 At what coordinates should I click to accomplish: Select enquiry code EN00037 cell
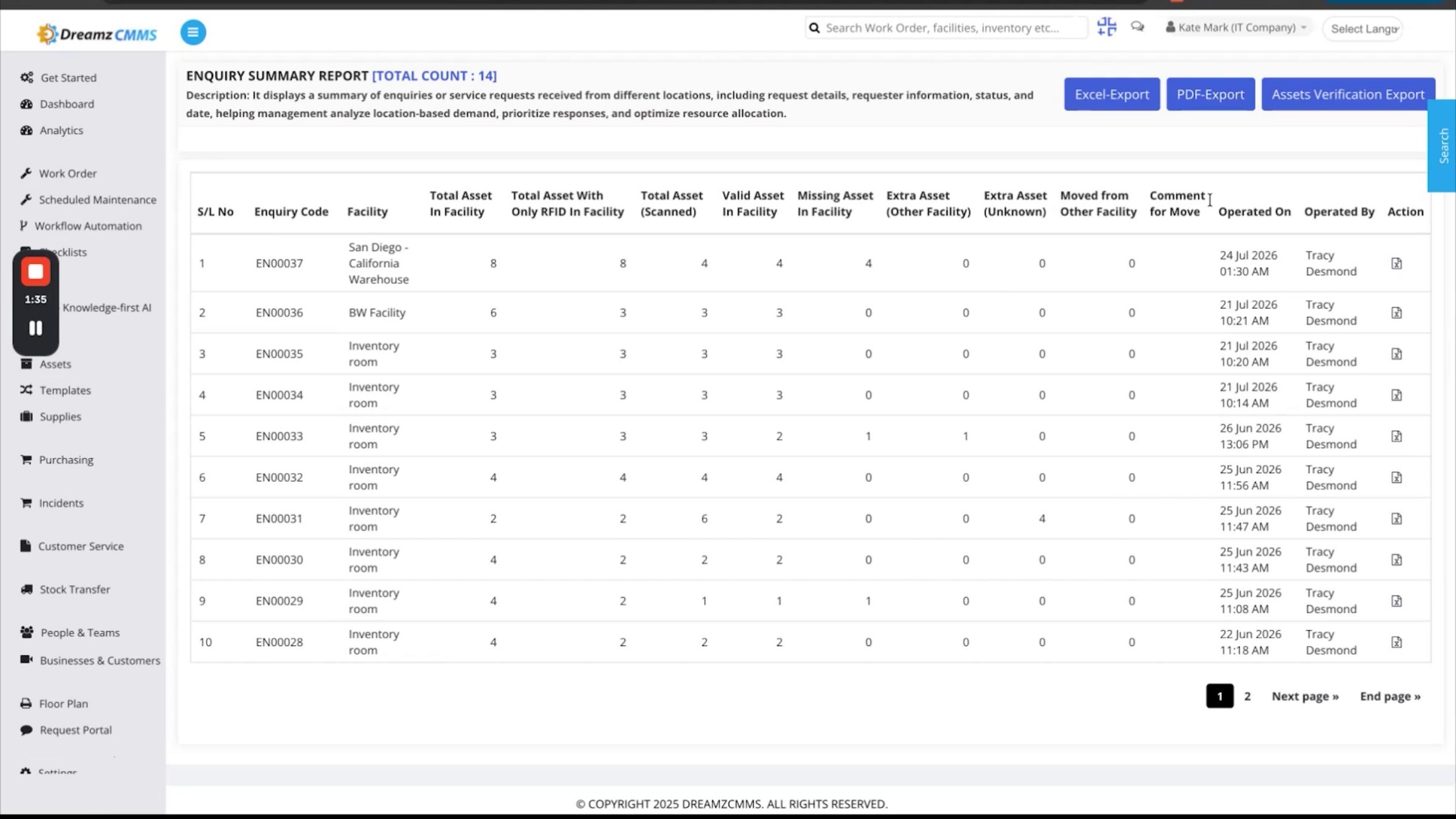tap(279, 263)
